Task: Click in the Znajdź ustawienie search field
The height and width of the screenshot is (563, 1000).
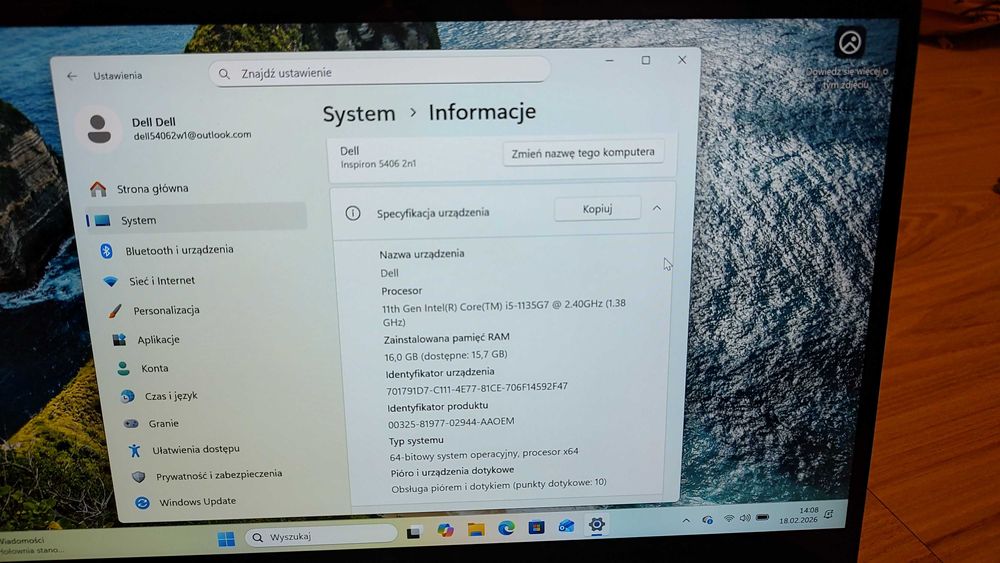Action: 380,71
